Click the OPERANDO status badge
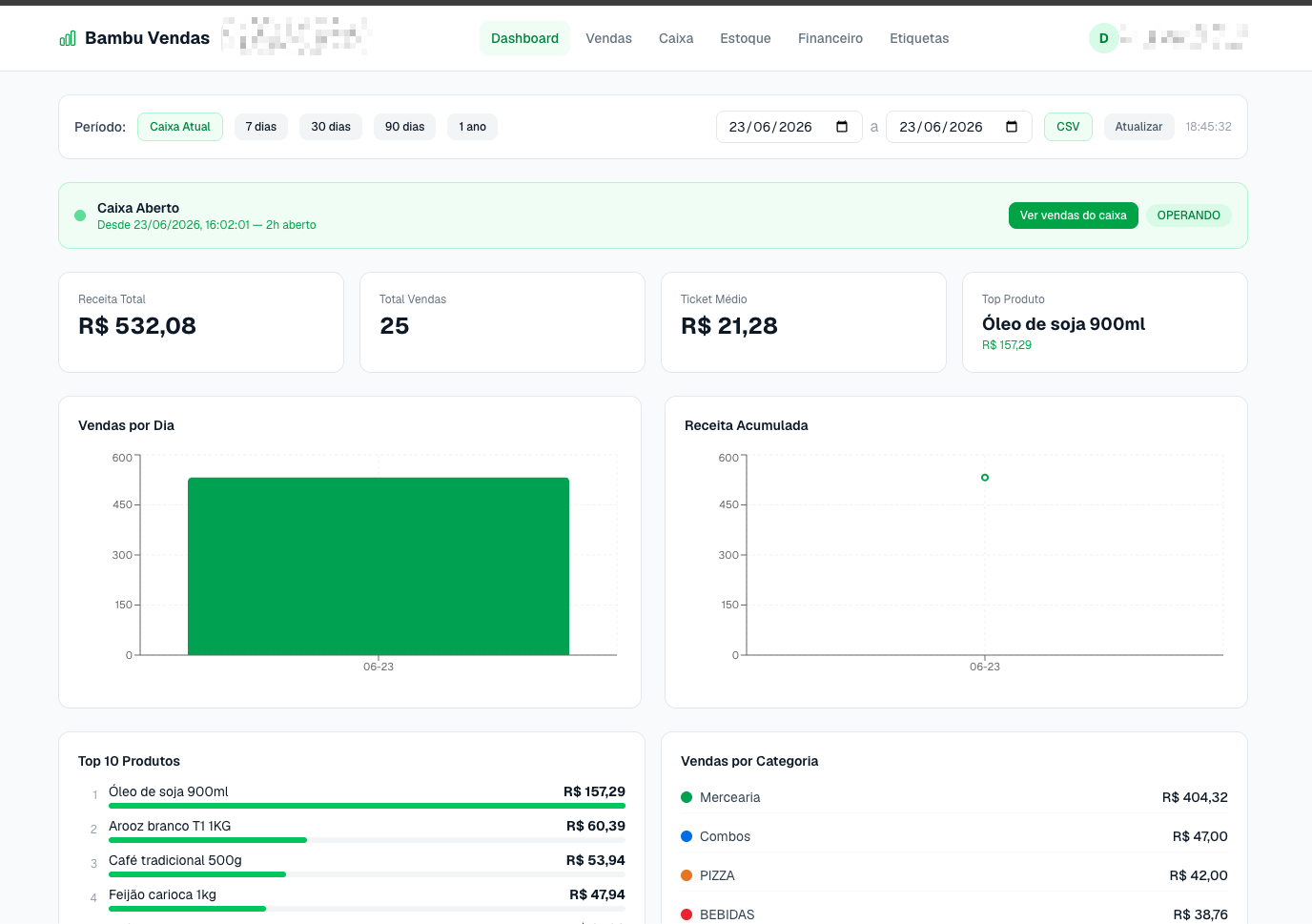This screenshot has height=924, width=1312. (x=1189, y=216)
